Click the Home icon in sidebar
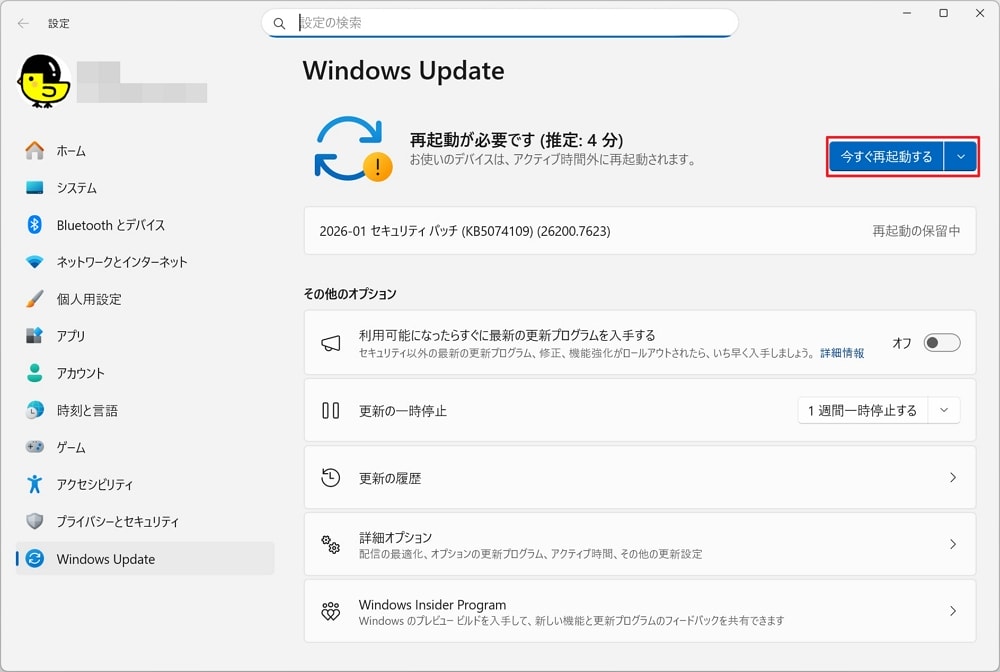1000x672 pixels. 35,151
